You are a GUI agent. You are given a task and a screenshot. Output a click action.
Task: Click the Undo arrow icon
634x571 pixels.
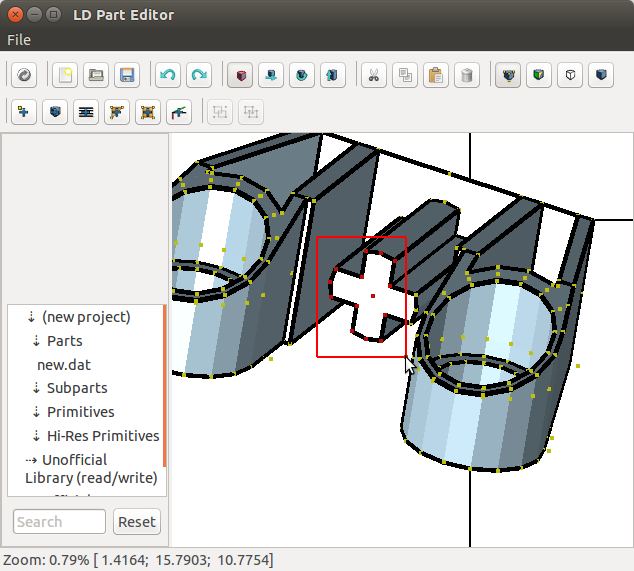pyautogui.click(x=168, y=75)
